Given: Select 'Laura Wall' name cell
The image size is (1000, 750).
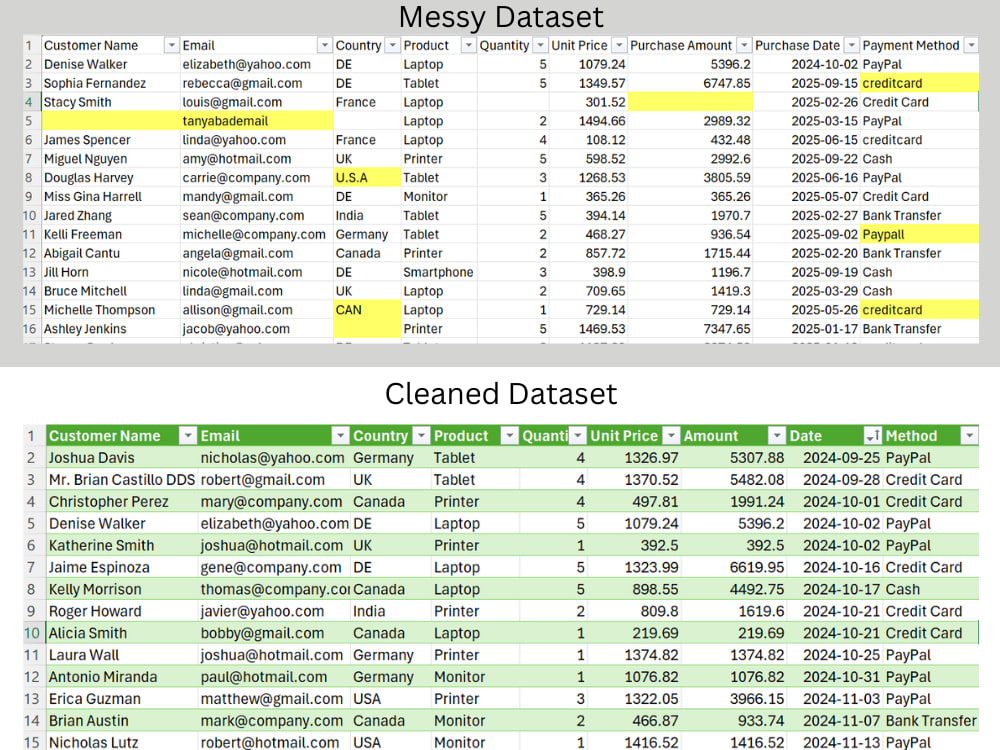Looking at the screenshot, I should 121,655.
